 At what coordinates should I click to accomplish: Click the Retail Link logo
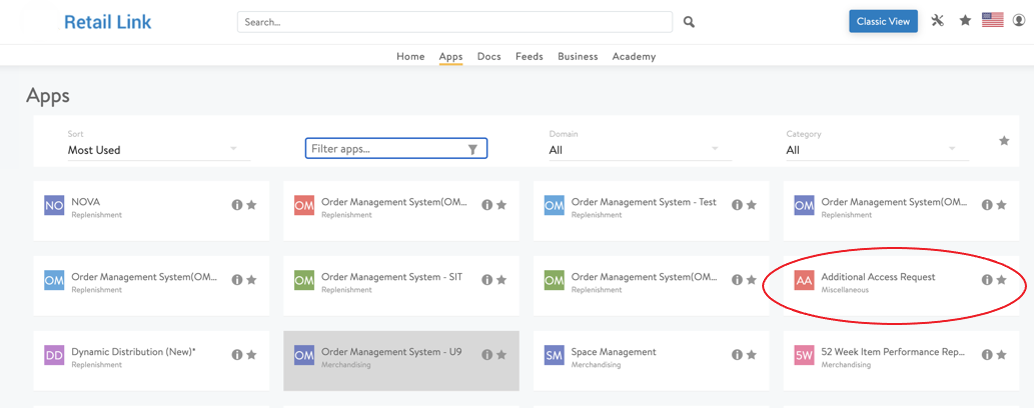107,22
